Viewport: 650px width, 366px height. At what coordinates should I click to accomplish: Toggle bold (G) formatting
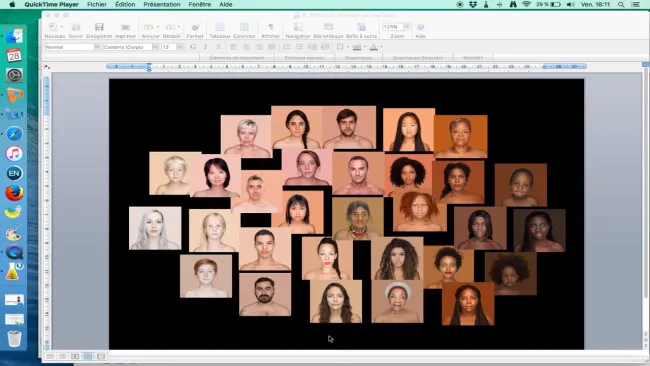click(193, 47)
